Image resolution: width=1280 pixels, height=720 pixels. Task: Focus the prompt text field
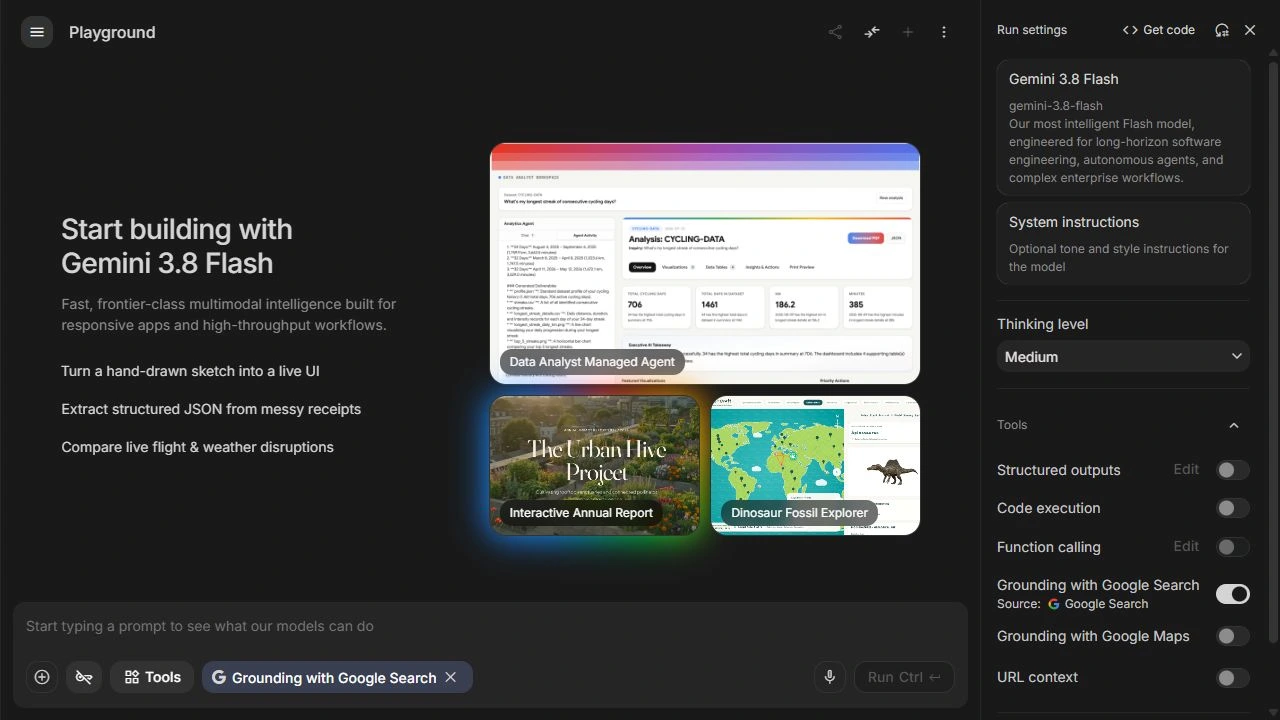click(x=490, y=626)
